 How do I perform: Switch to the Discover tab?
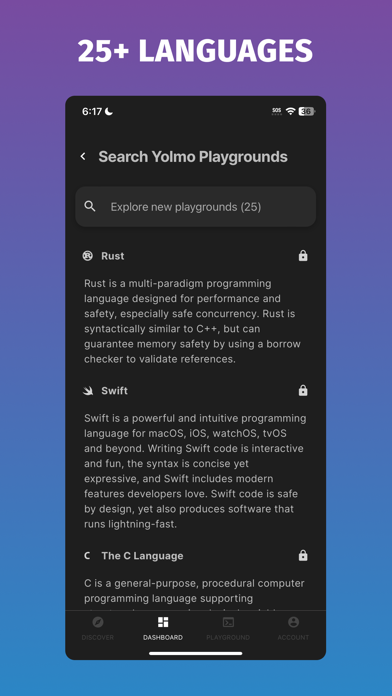click(98, 628)
